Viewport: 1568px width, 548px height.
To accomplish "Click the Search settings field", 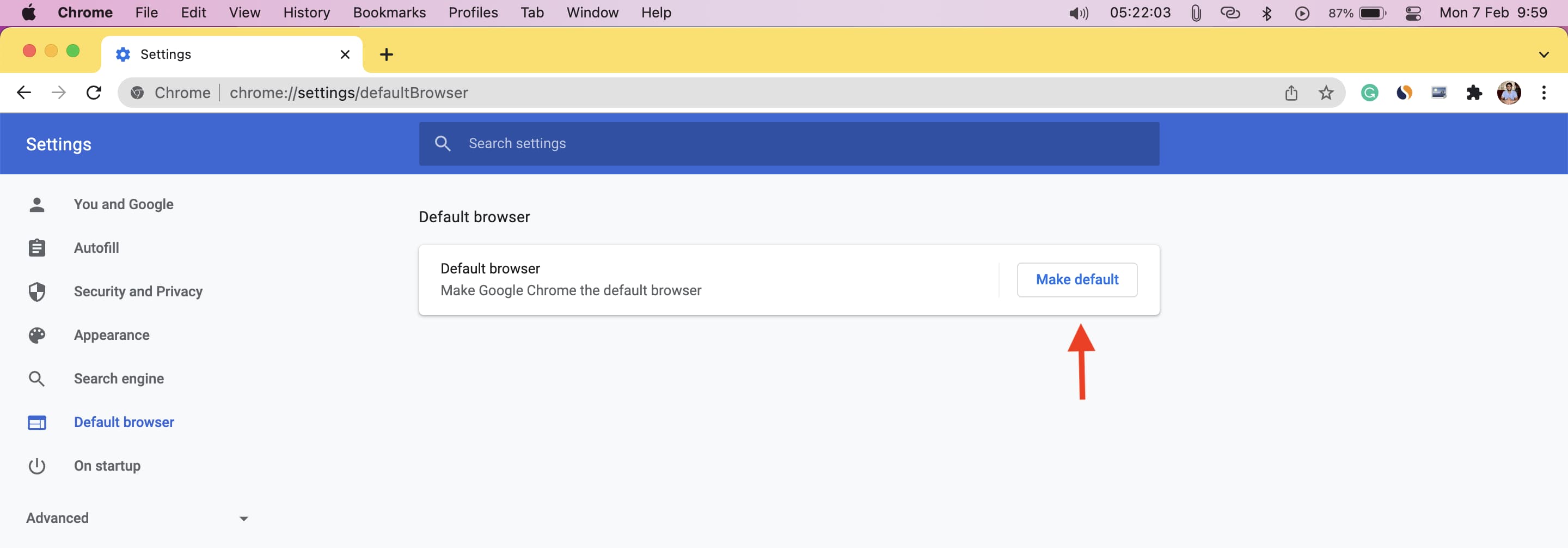I will (x=788, y=144).
